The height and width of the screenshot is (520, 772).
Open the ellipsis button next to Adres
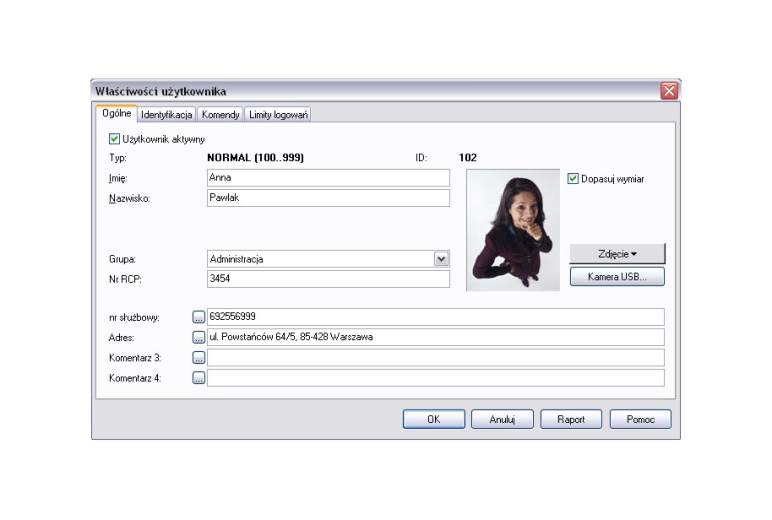(198, 337)
